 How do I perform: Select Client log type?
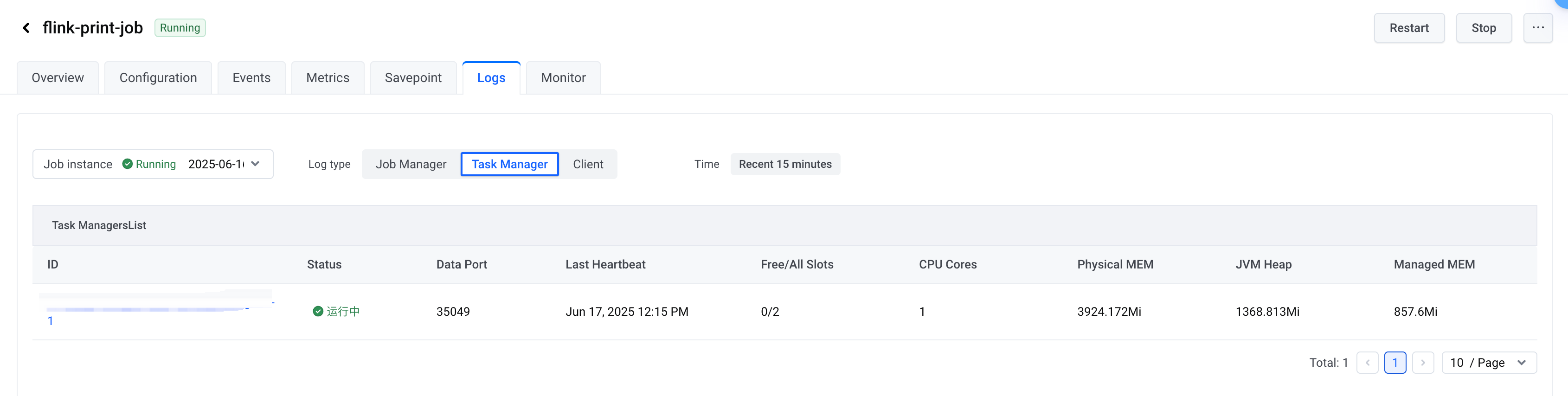point(588,164)
